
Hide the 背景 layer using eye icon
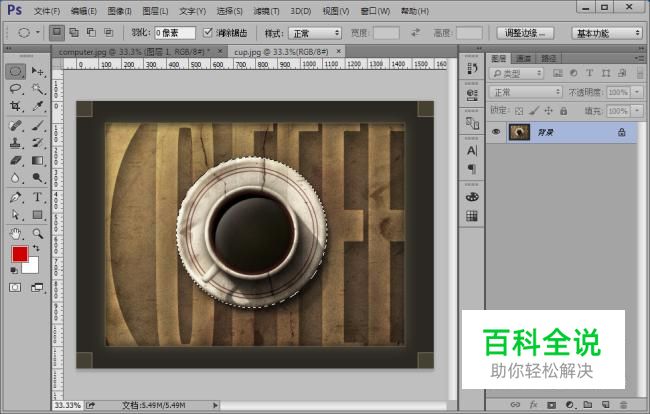point(496,131)
